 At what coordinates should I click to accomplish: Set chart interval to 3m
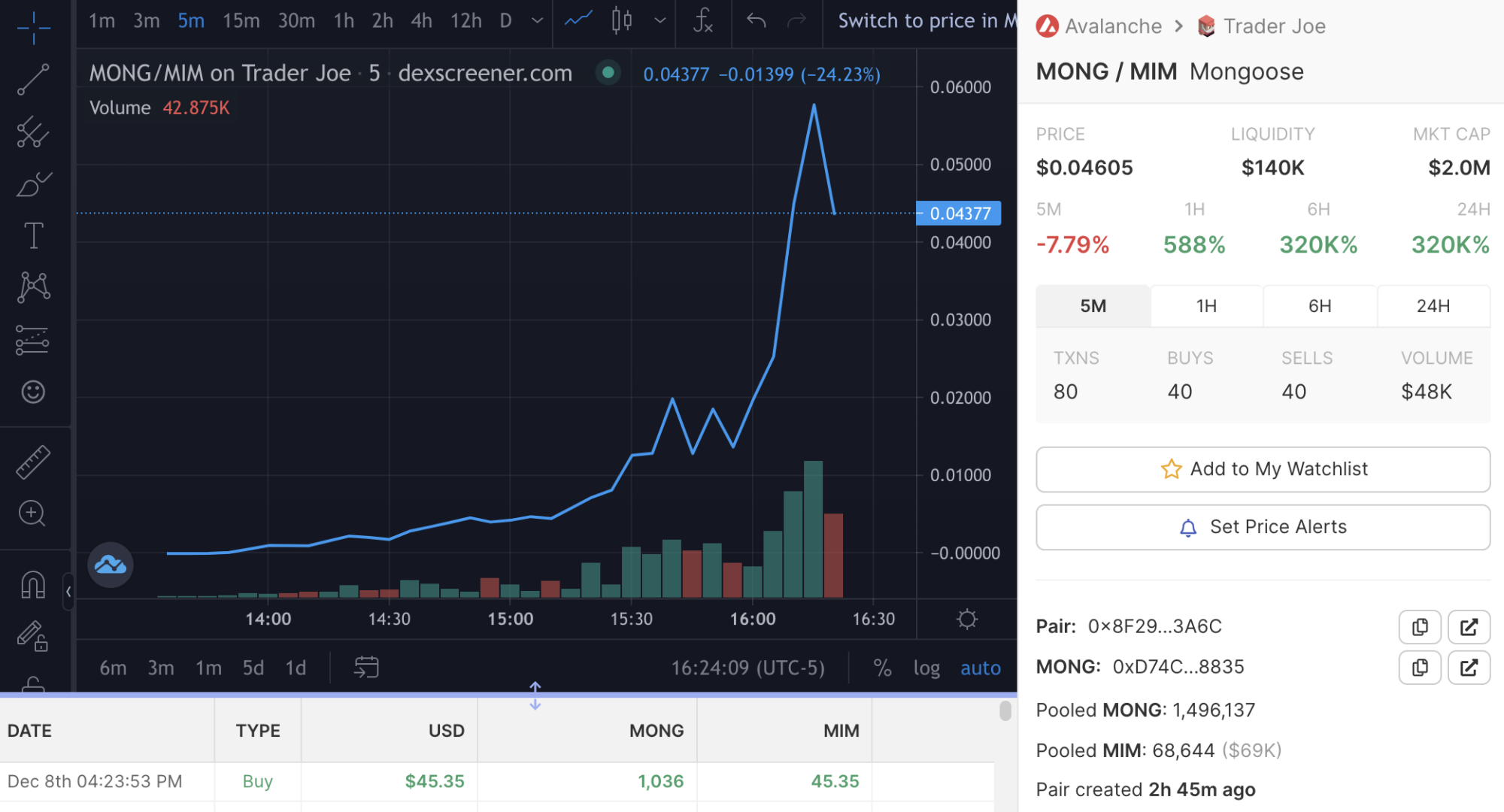[x=146, y=20]
